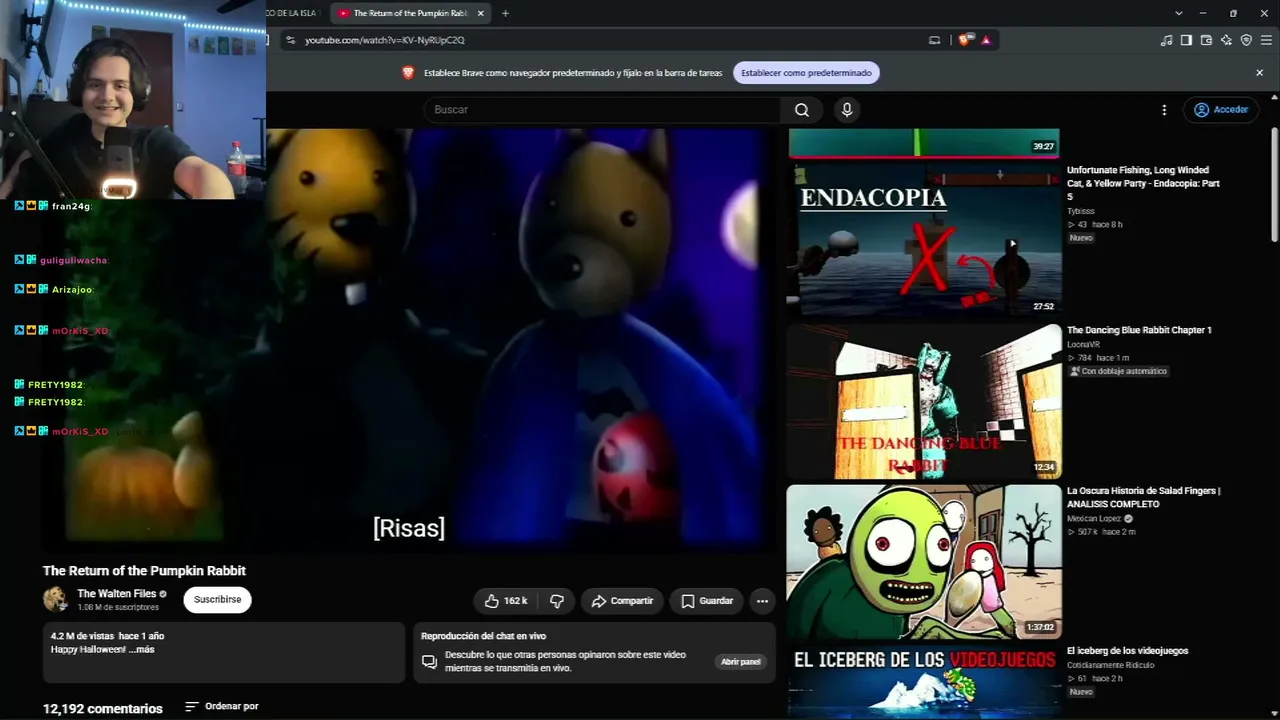Open El Iceberg de los Videojuegos thumbnail

pos(923,682)
